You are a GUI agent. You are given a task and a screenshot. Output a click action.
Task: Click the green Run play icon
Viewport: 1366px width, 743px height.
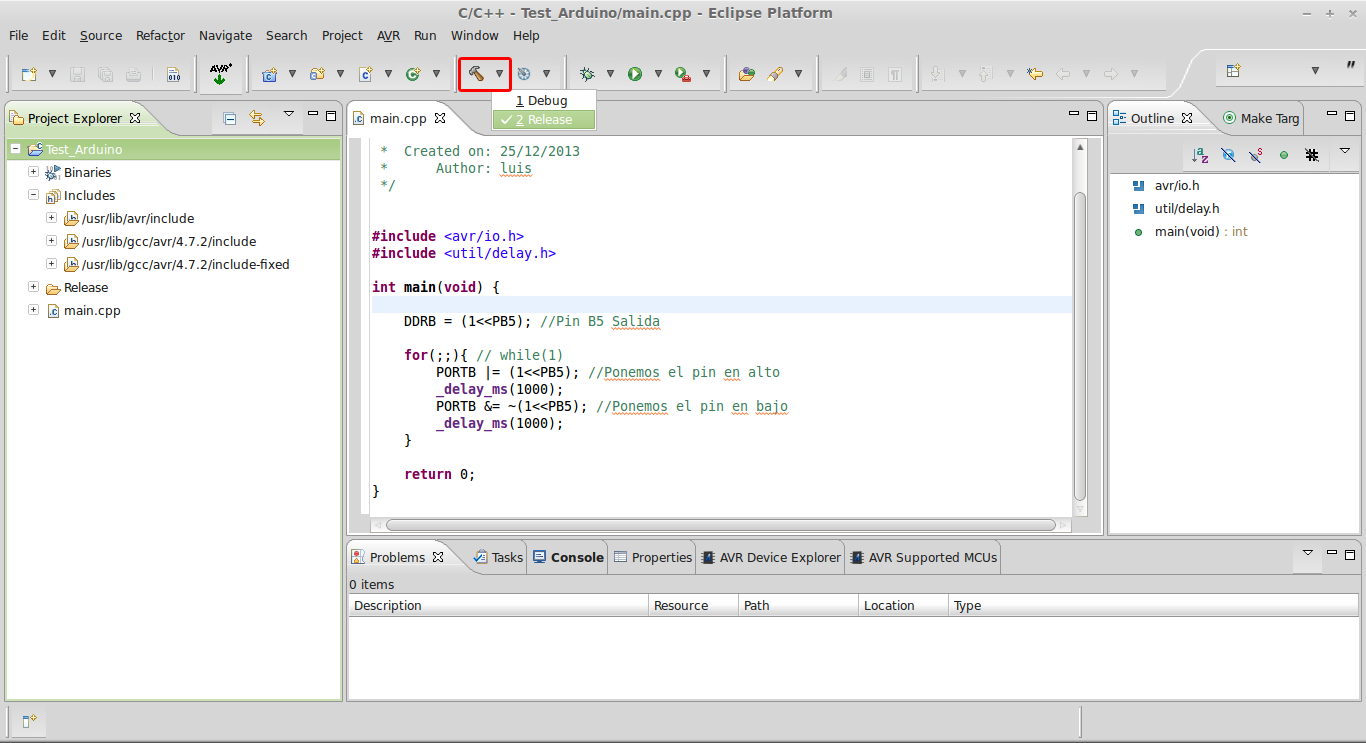pos(635,74)
